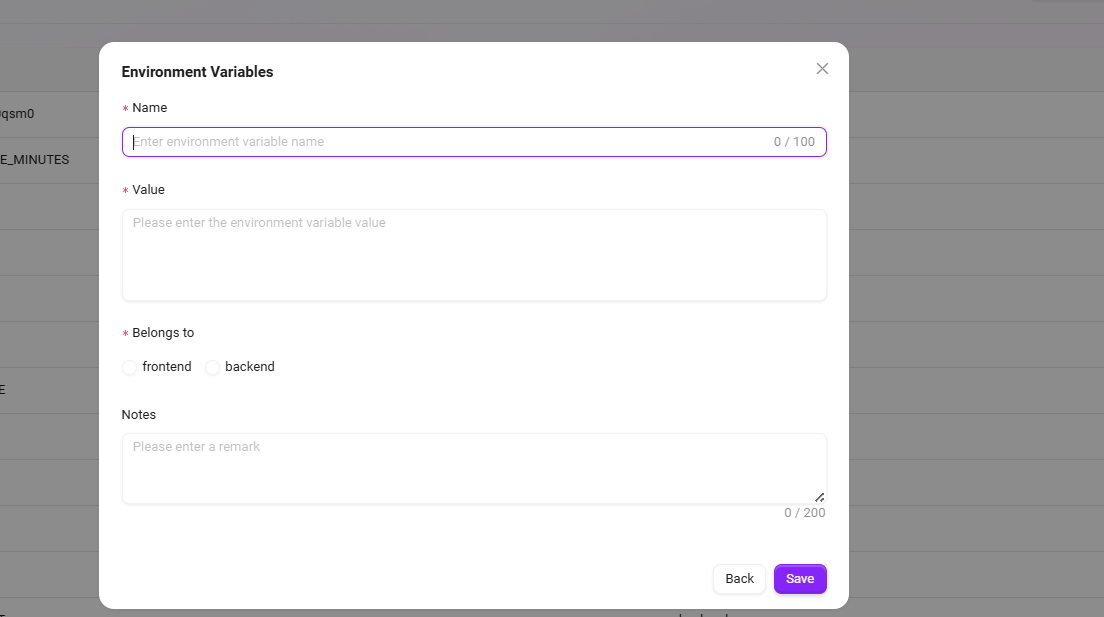Image resolution: width=1104 pixels, height=617 pixels.
Task: Click the Name field label
Action: coord(150,108)
